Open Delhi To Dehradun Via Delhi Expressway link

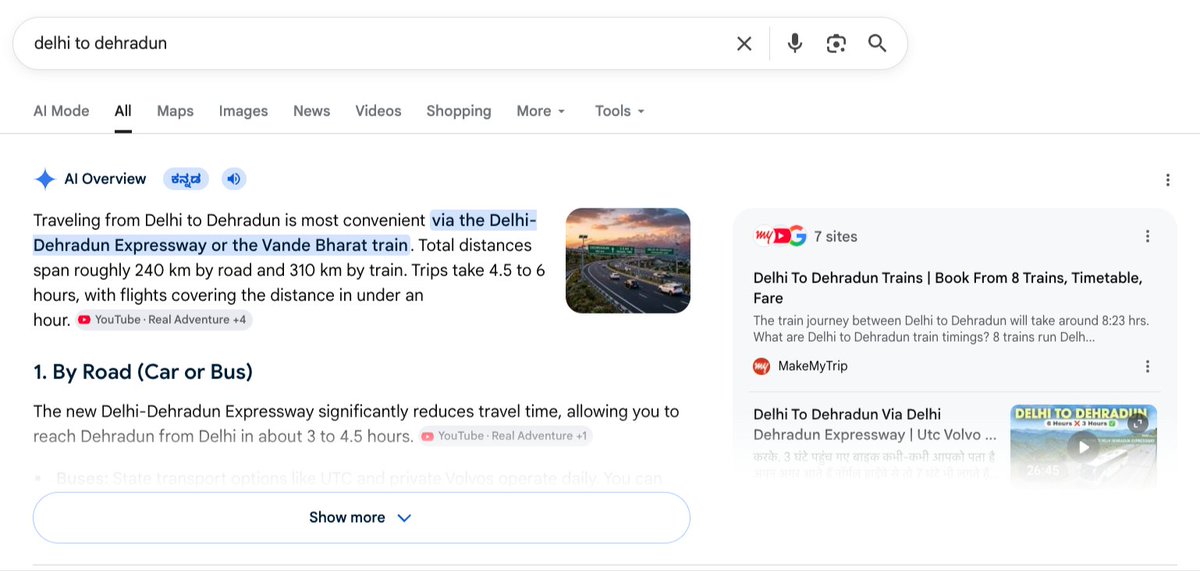[875, 425]
